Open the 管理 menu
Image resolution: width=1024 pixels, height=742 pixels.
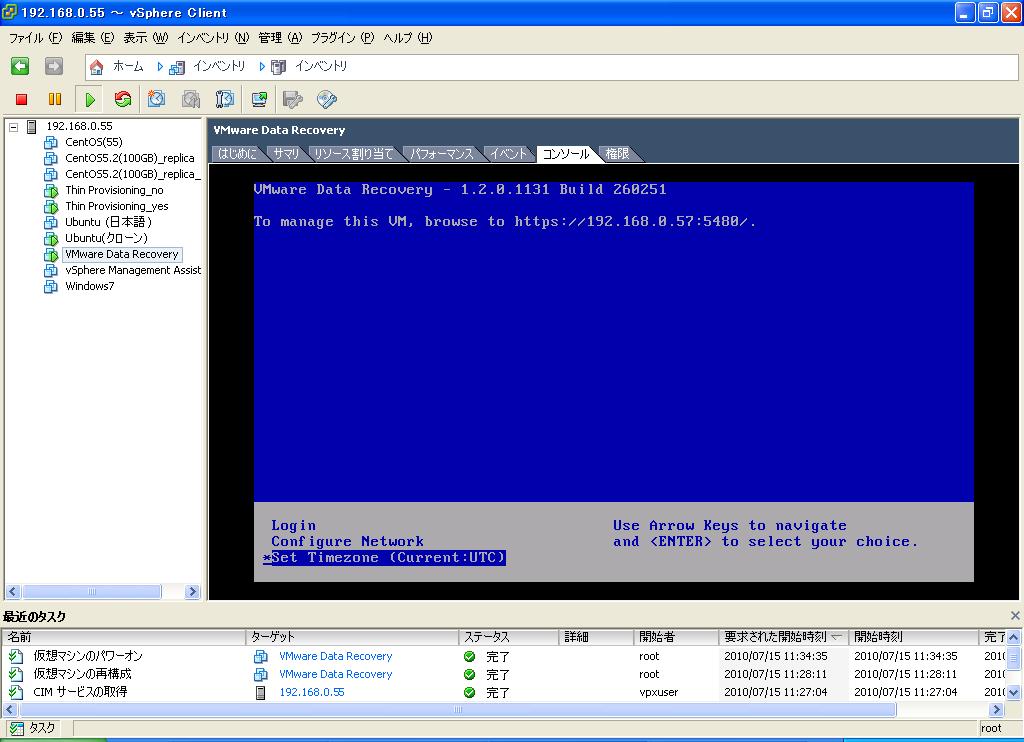pyautogui.click(x=280, y=38)
